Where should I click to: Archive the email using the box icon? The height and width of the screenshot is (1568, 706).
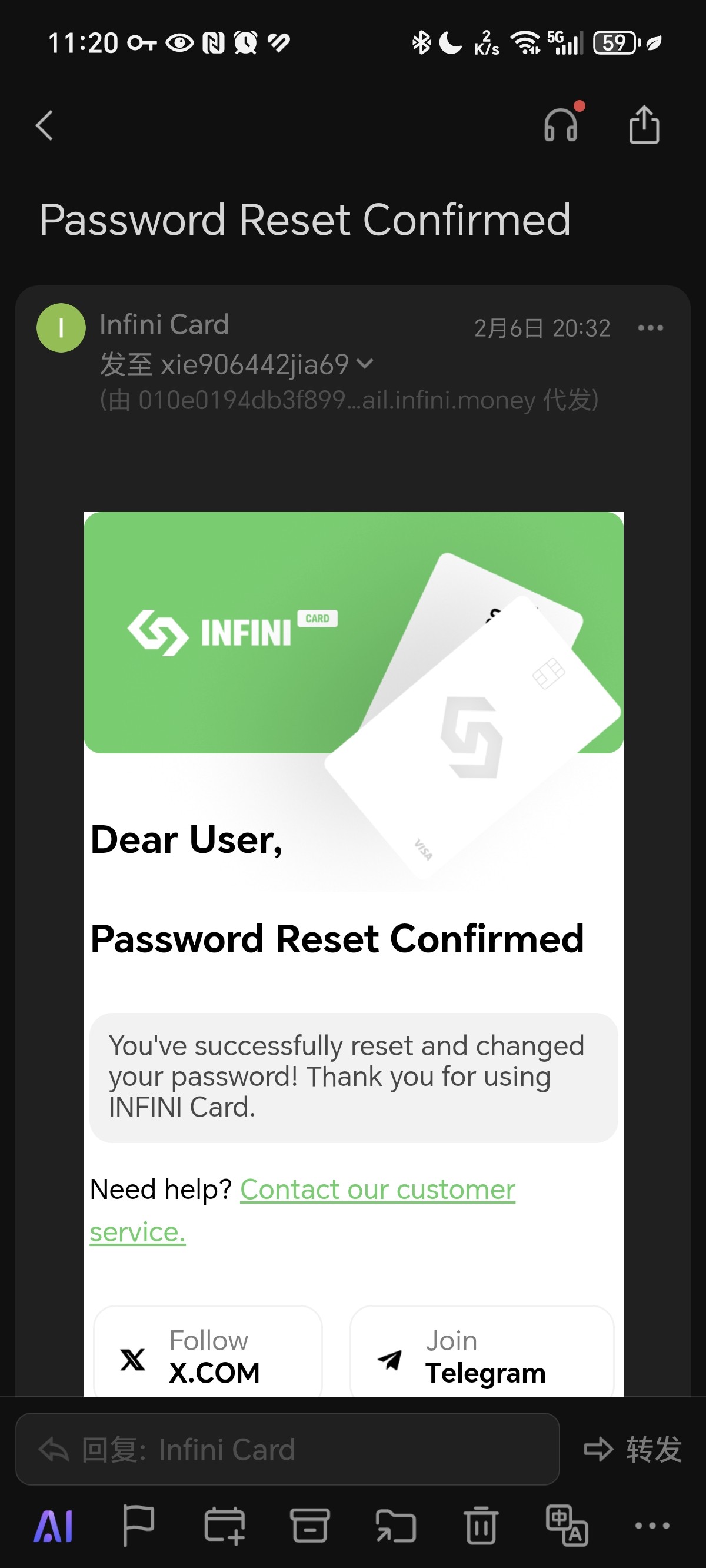point(311,1526)
